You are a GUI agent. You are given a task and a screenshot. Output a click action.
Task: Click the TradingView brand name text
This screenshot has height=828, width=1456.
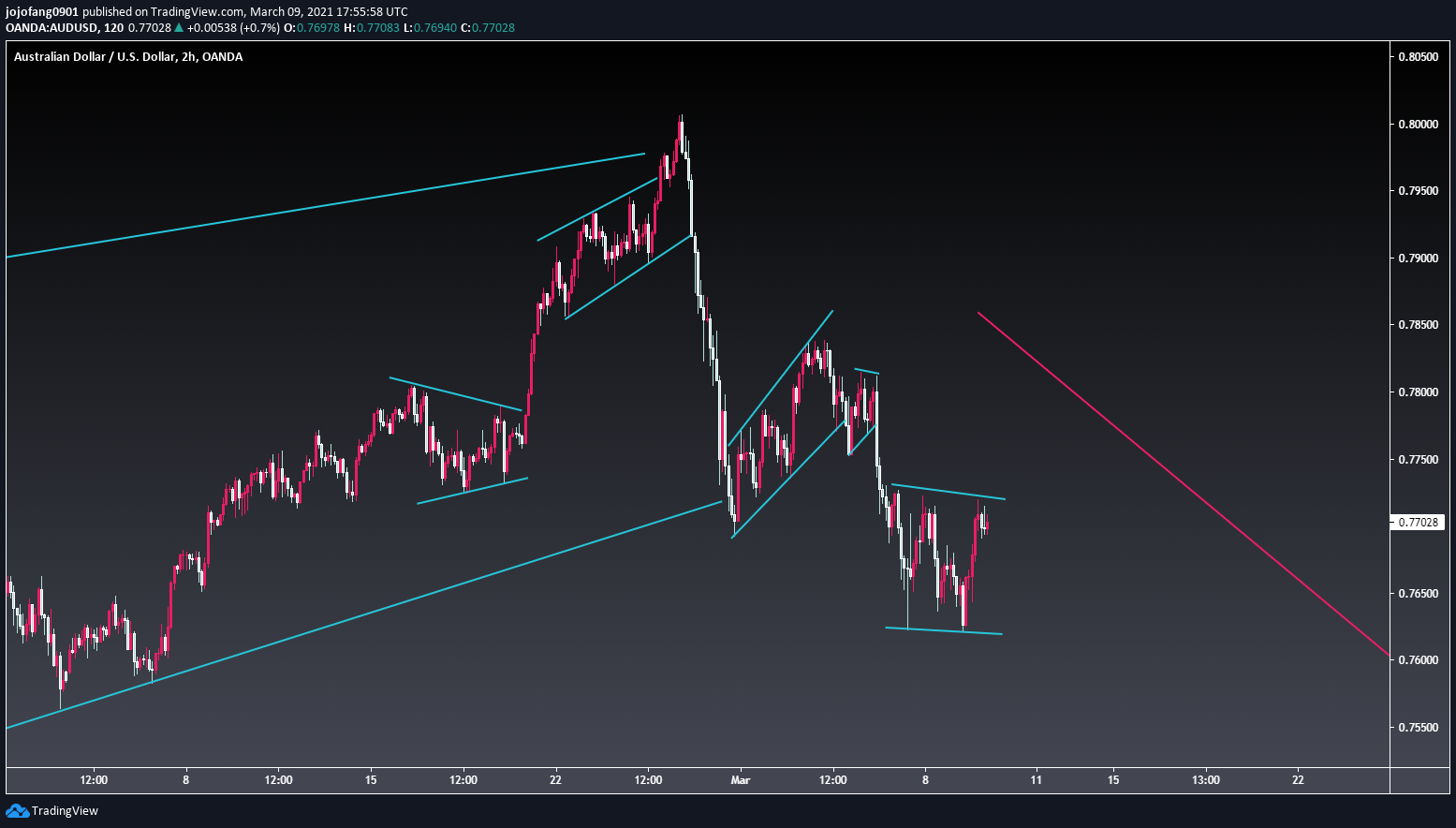pos(65,811)
